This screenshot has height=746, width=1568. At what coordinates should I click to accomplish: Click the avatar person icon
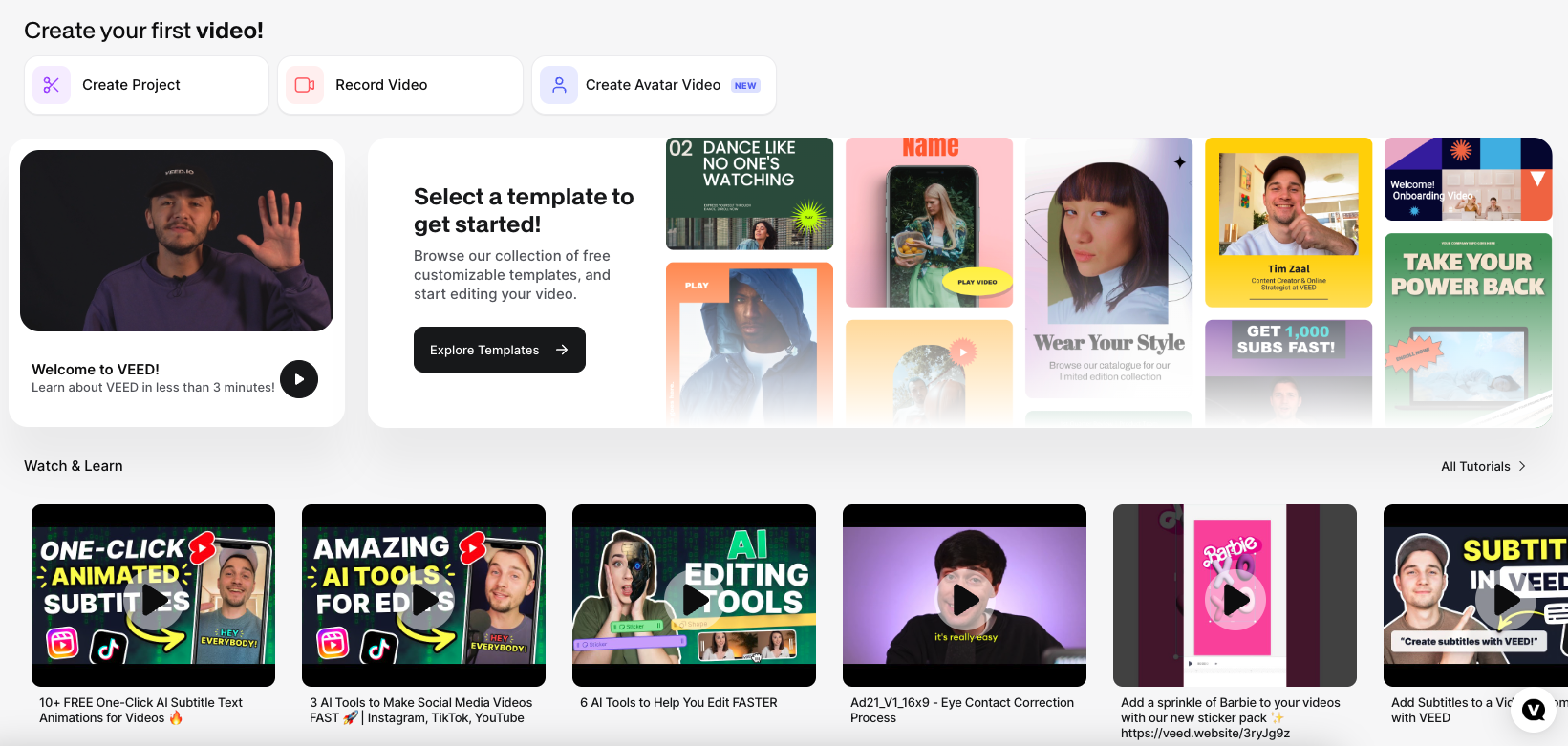(x=559, y=85)
